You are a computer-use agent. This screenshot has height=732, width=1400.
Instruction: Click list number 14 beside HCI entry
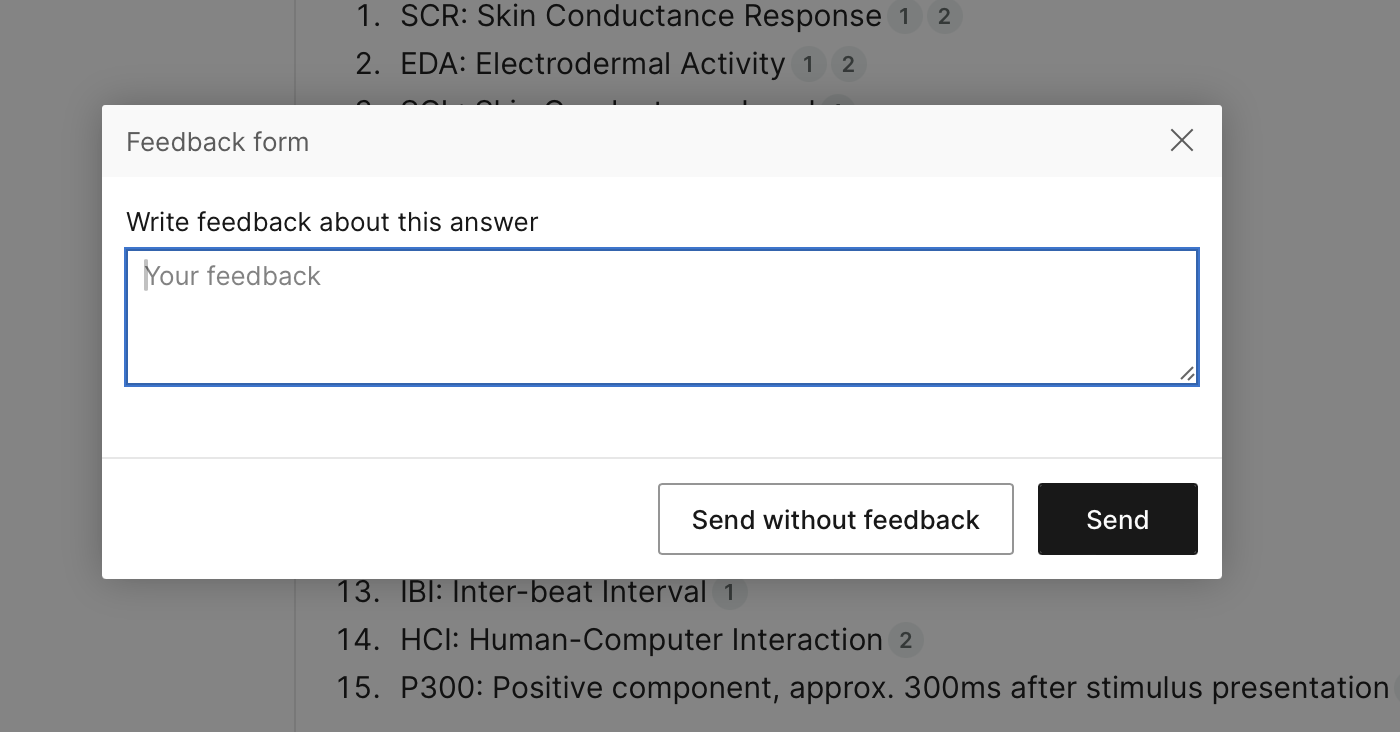coord(357,640)
